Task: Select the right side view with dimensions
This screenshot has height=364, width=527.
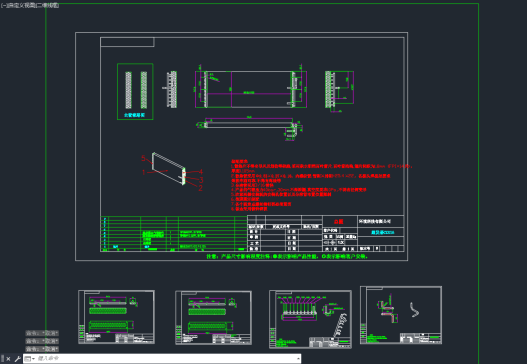Action: [x=339, y=90]
